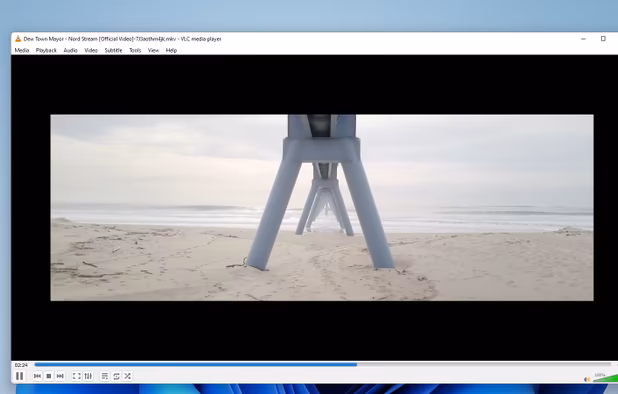
Task: Open the Playback menu
Action: pyautogui.click(x=46, y=50)
